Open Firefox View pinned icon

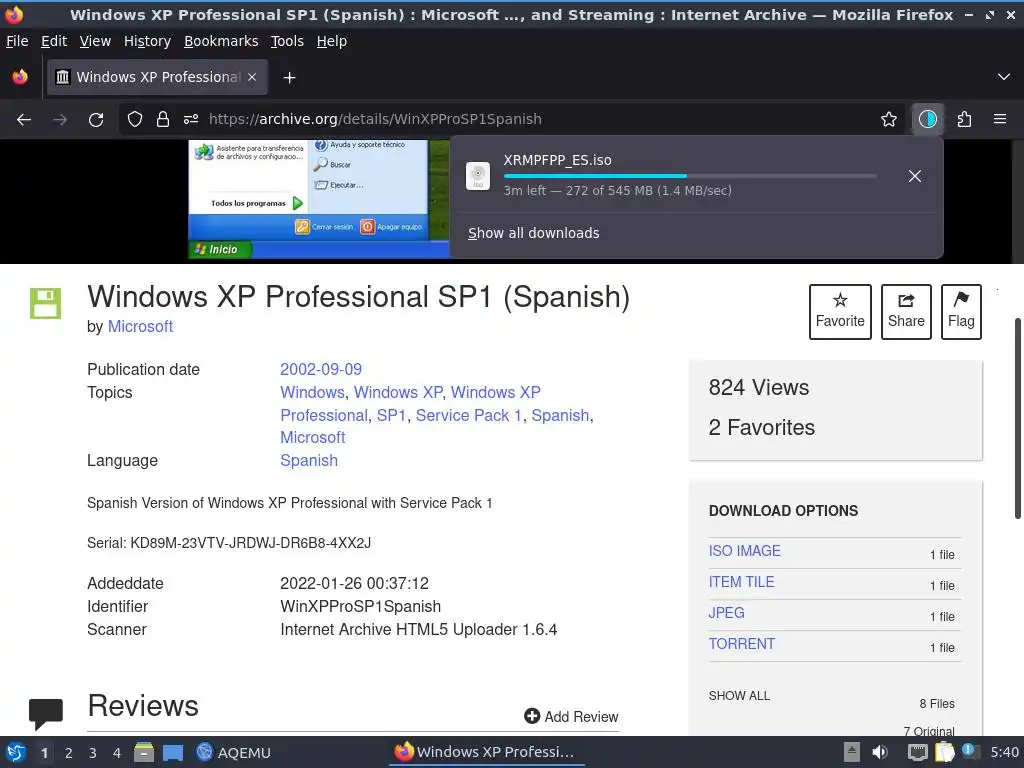pos(20,77)
